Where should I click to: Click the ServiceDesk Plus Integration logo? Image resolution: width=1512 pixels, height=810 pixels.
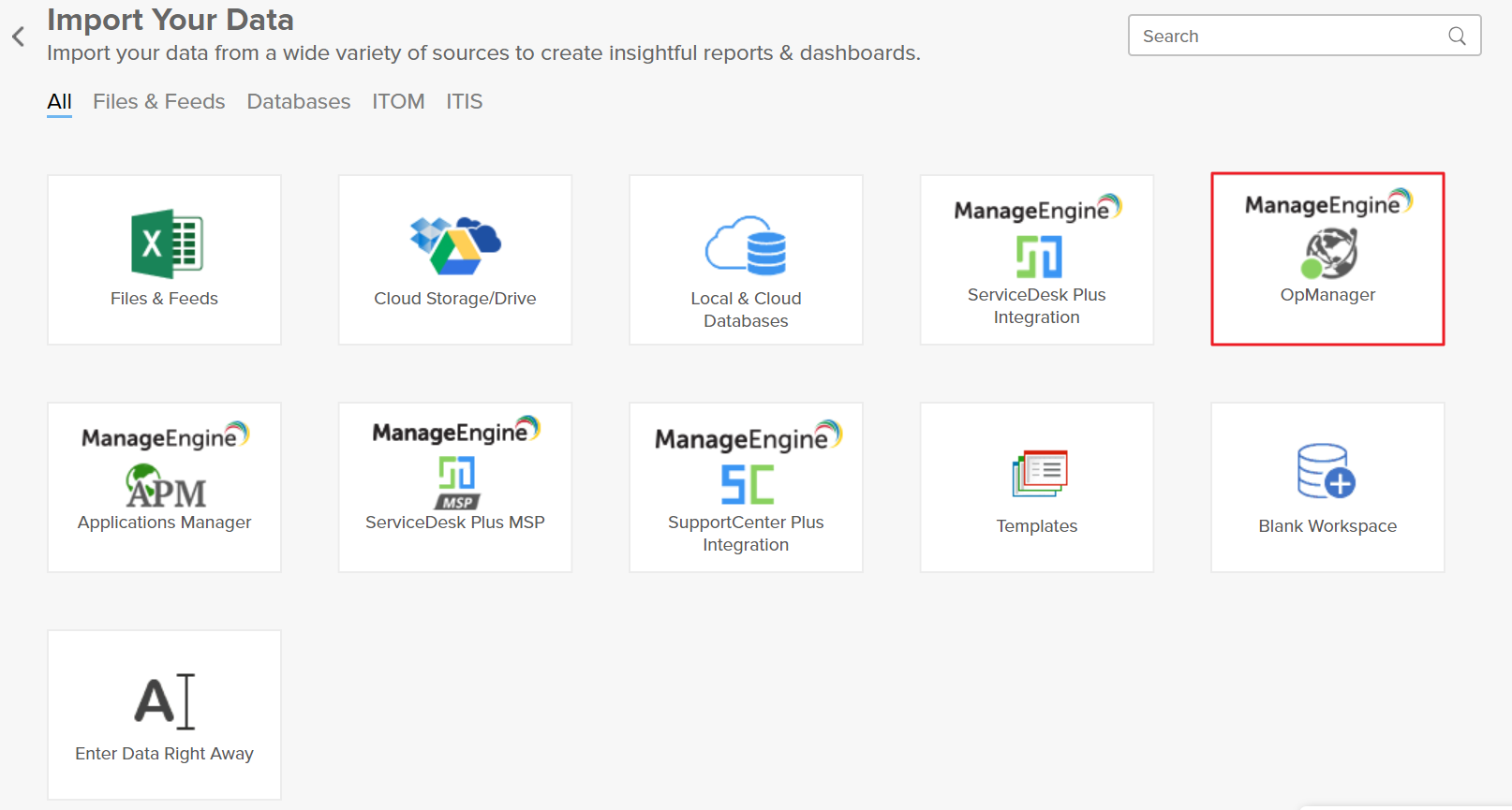(x=1038, y=256)
